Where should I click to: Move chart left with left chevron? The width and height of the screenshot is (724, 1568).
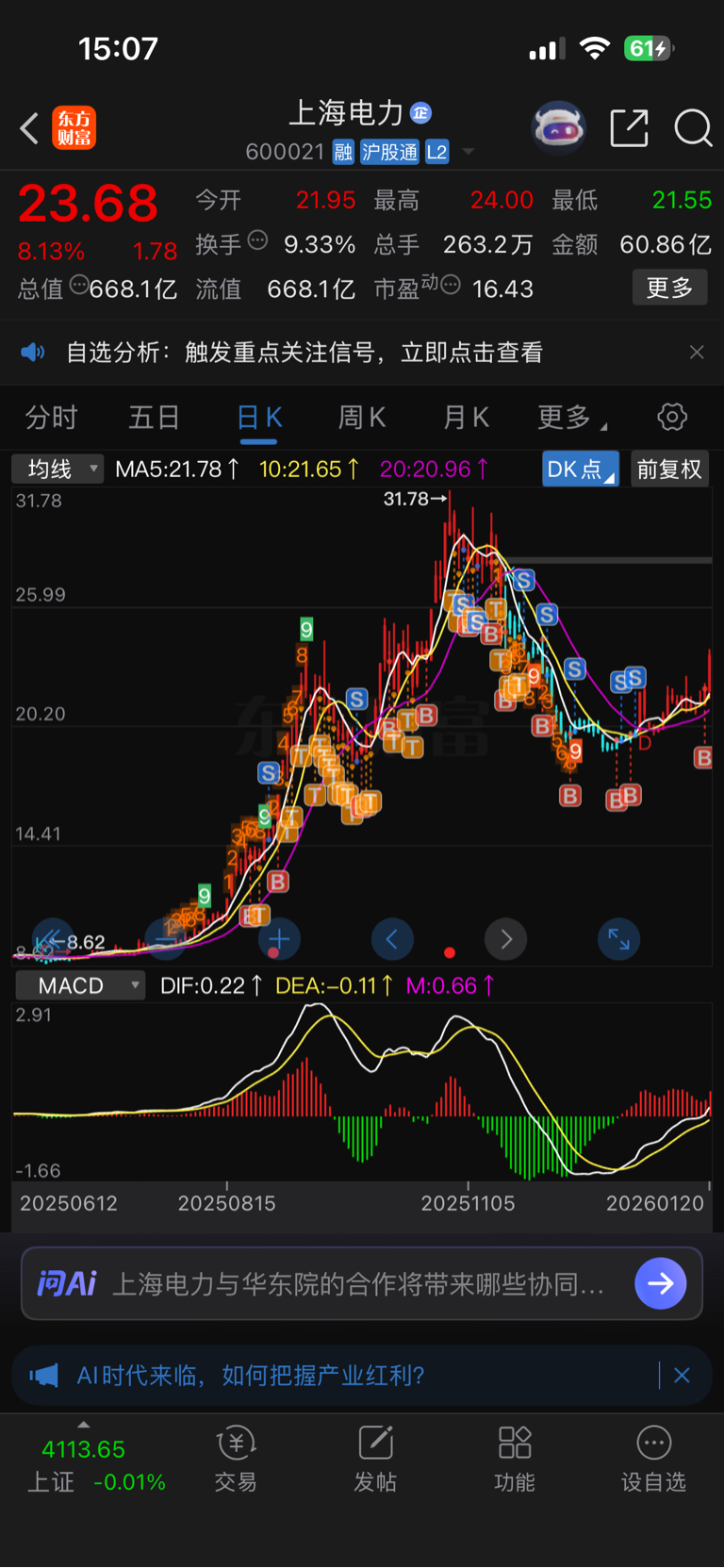click(392, 939)
